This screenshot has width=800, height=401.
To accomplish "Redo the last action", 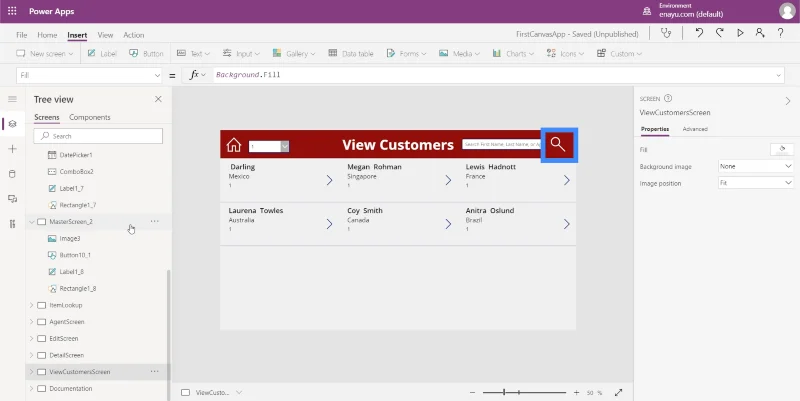I will tap(719, 33).
